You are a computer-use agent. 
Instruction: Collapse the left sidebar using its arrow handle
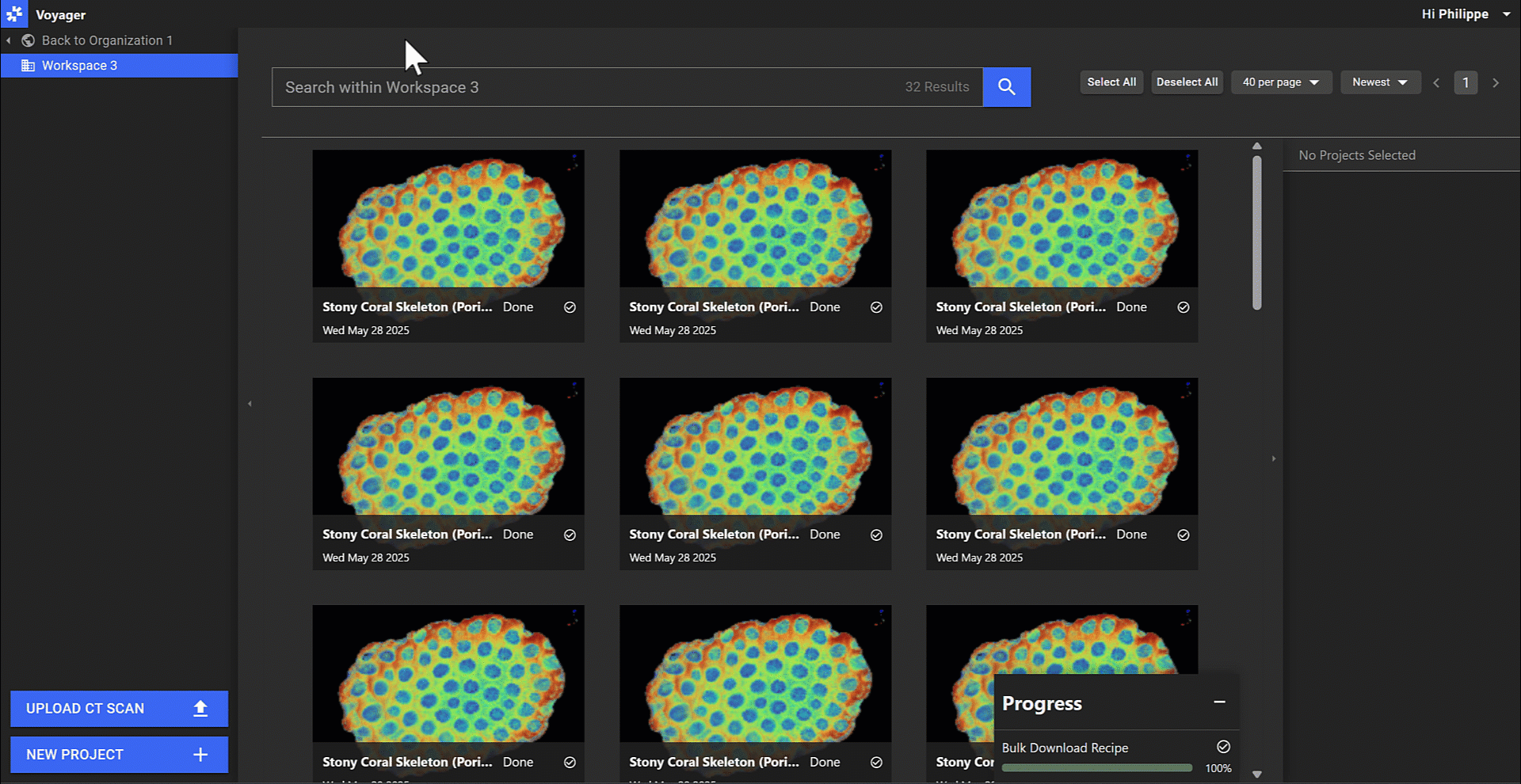tap(250, 404)
